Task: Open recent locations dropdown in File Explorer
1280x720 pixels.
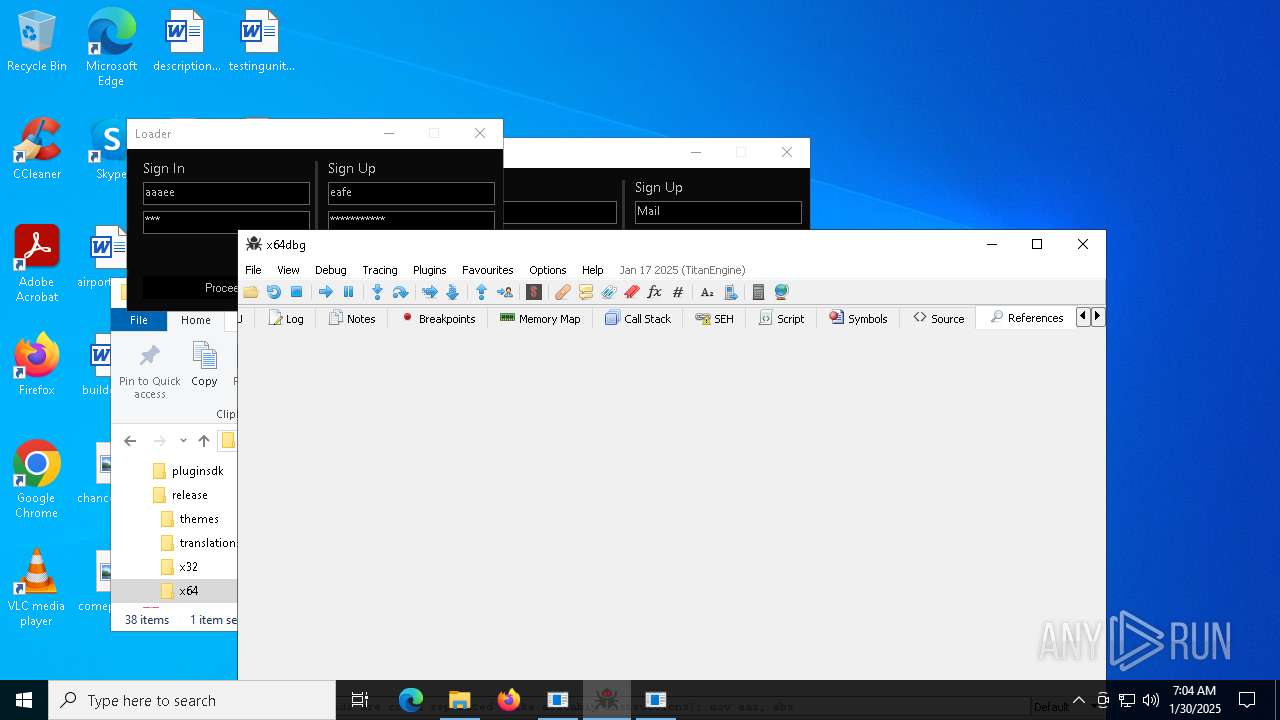Action: [183, 441]
